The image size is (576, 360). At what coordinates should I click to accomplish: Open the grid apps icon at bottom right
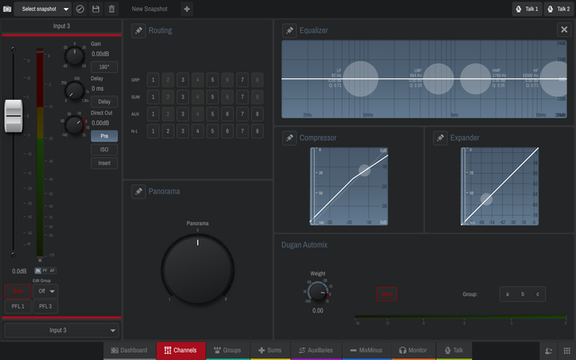(x=567, y=350)
